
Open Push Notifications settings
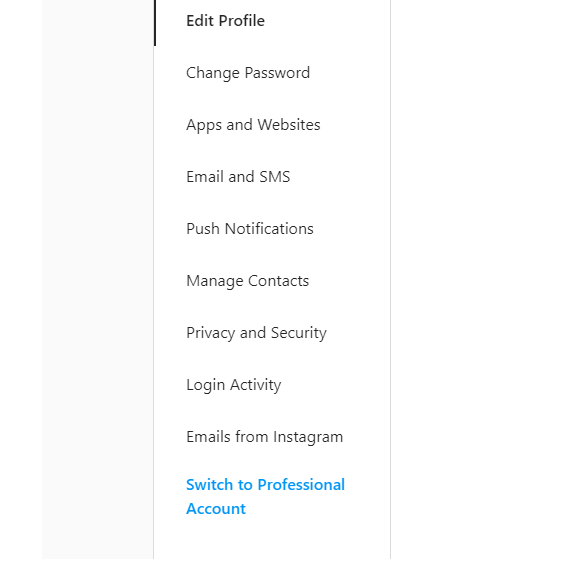272,229
